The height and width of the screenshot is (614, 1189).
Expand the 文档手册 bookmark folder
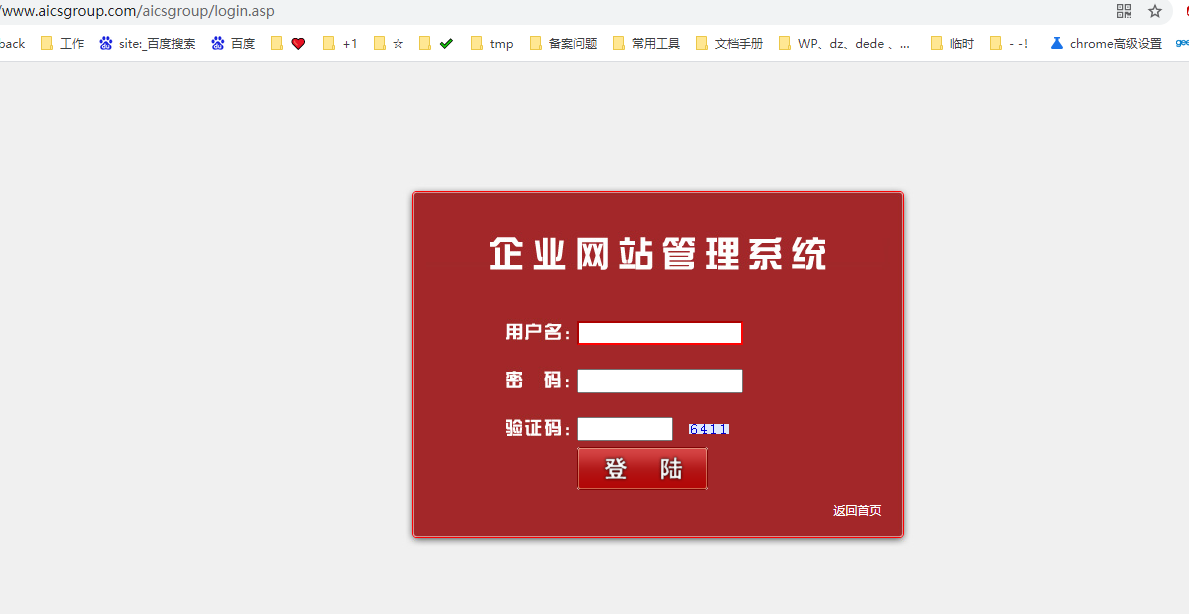point(729,44)
